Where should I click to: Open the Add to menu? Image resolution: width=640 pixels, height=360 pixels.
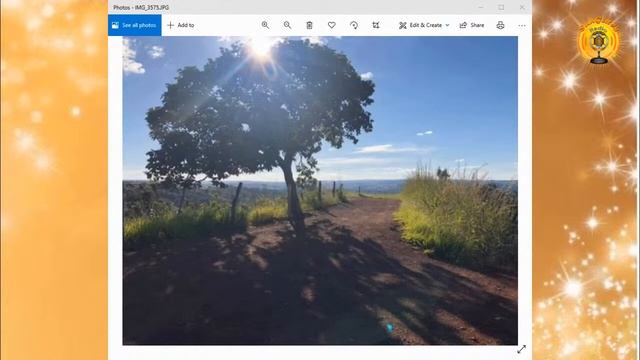click(x=181, y=25)
